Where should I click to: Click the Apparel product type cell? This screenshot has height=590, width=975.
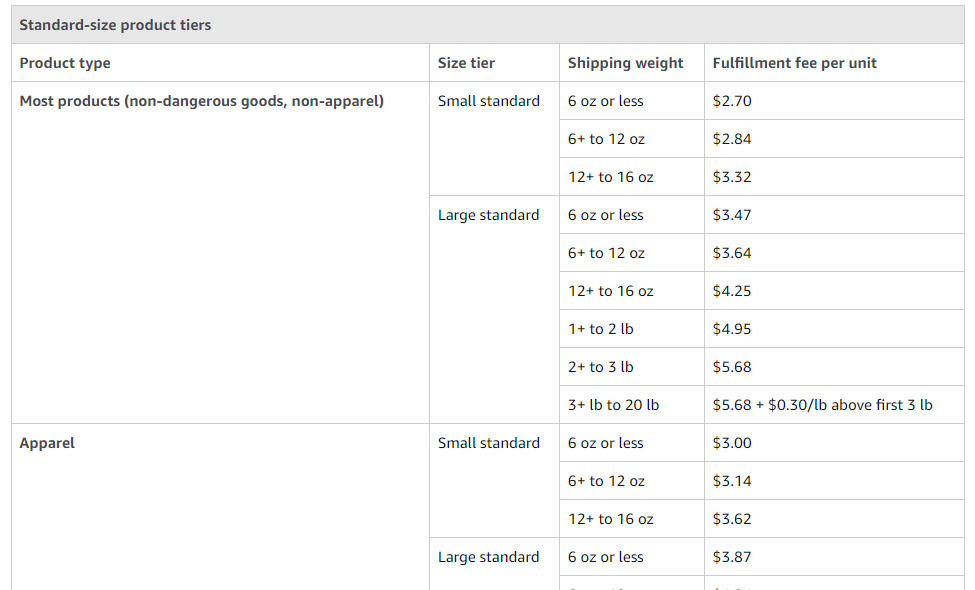tap(220, 507)
